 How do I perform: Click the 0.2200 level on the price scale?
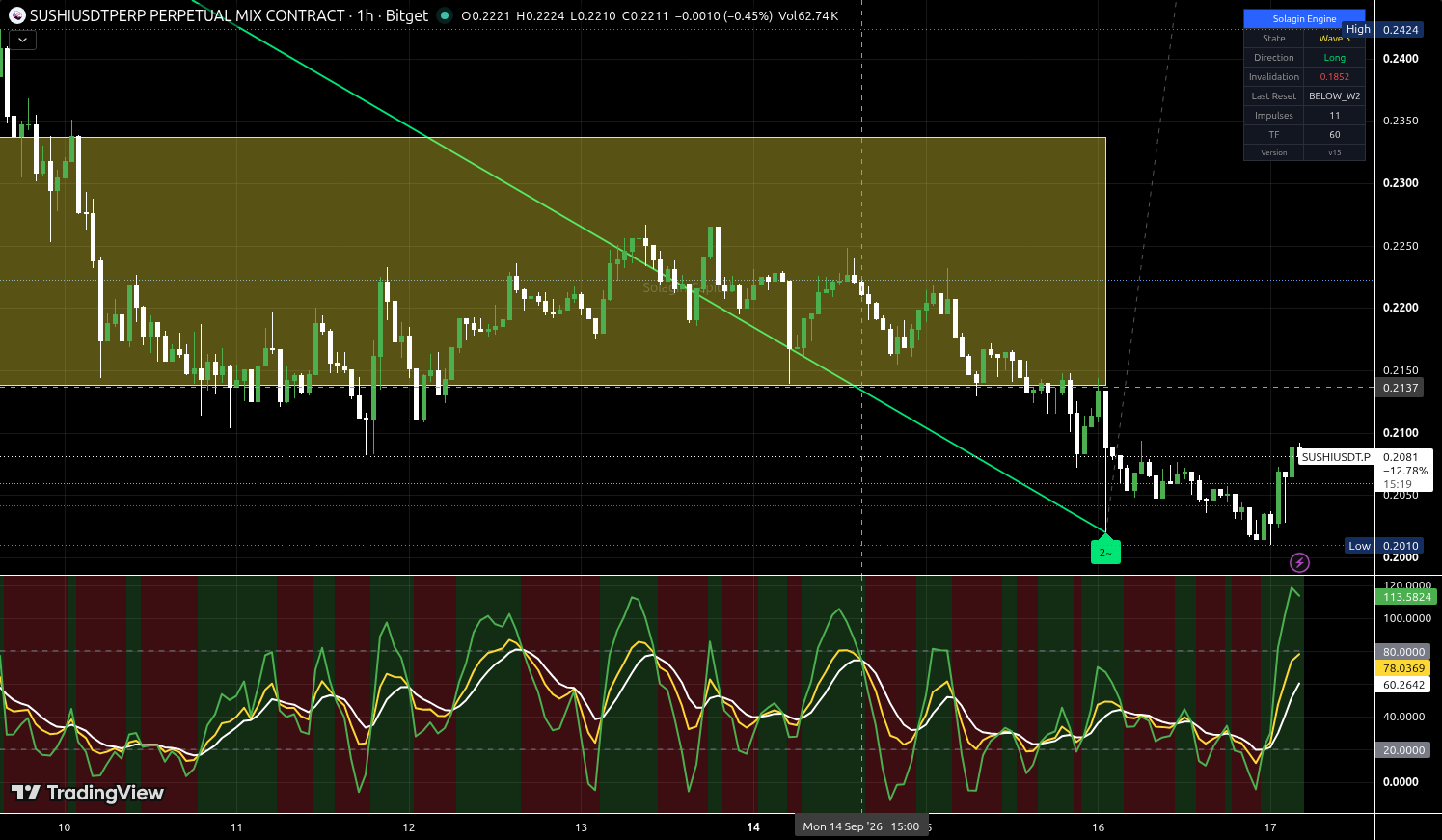click(1401, 308)
